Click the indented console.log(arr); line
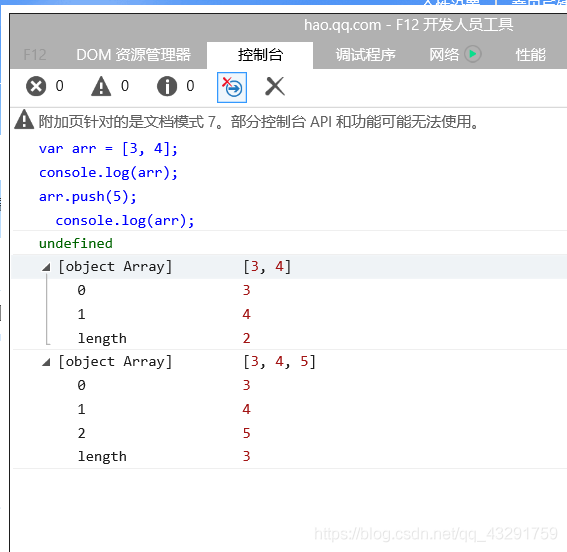Viewport: 567px width, 552px height. coord(125,221)
